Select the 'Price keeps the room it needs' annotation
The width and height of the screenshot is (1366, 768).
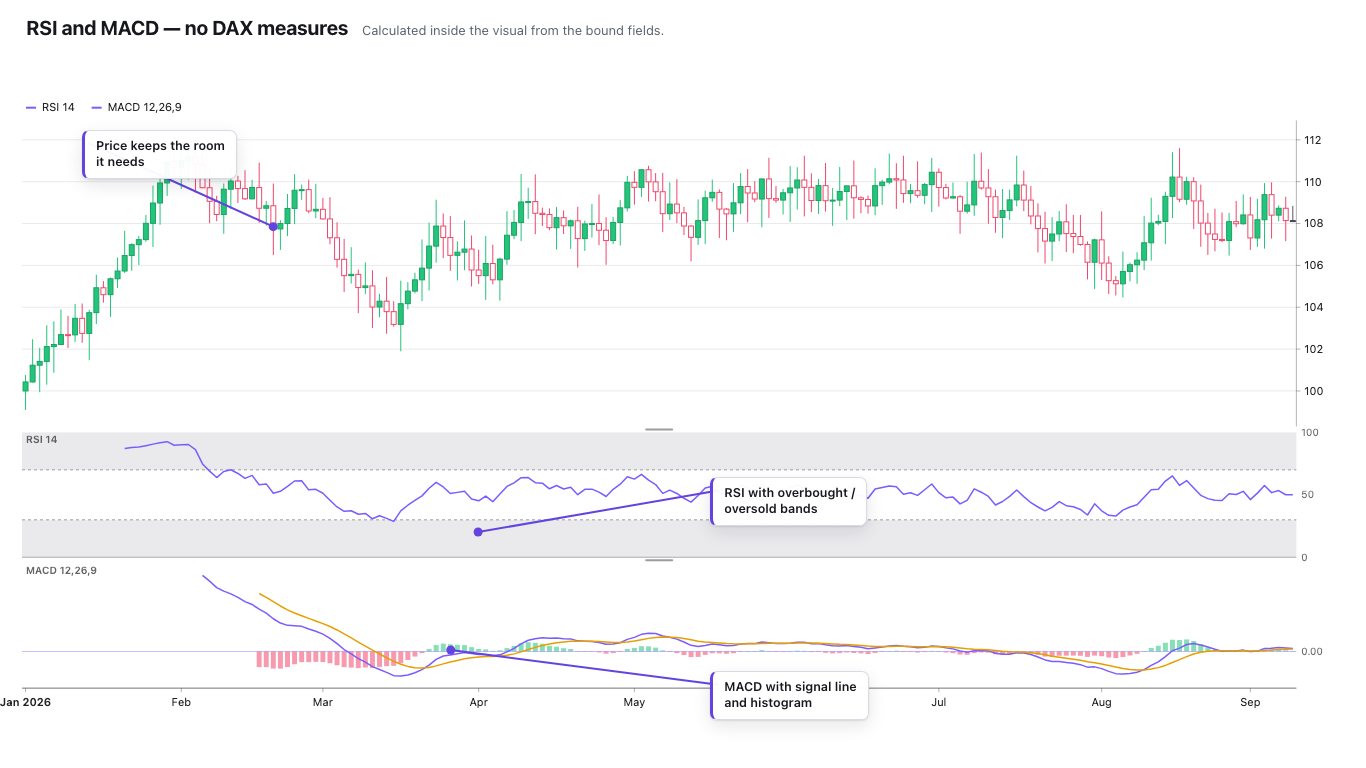[x=160, y=154]
